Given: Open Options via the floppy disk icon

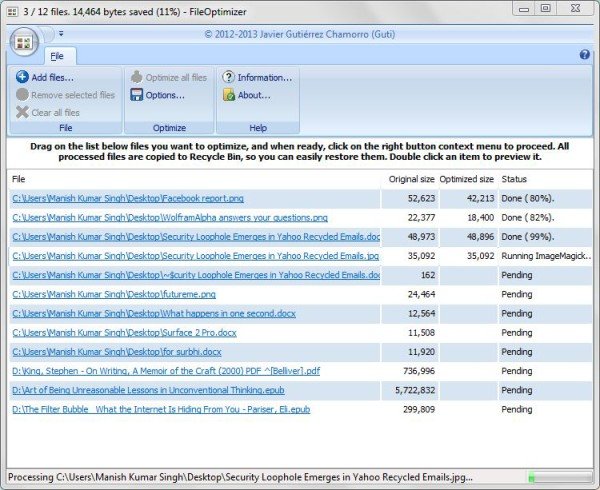Looking at the screenshot, I should 137,95.
